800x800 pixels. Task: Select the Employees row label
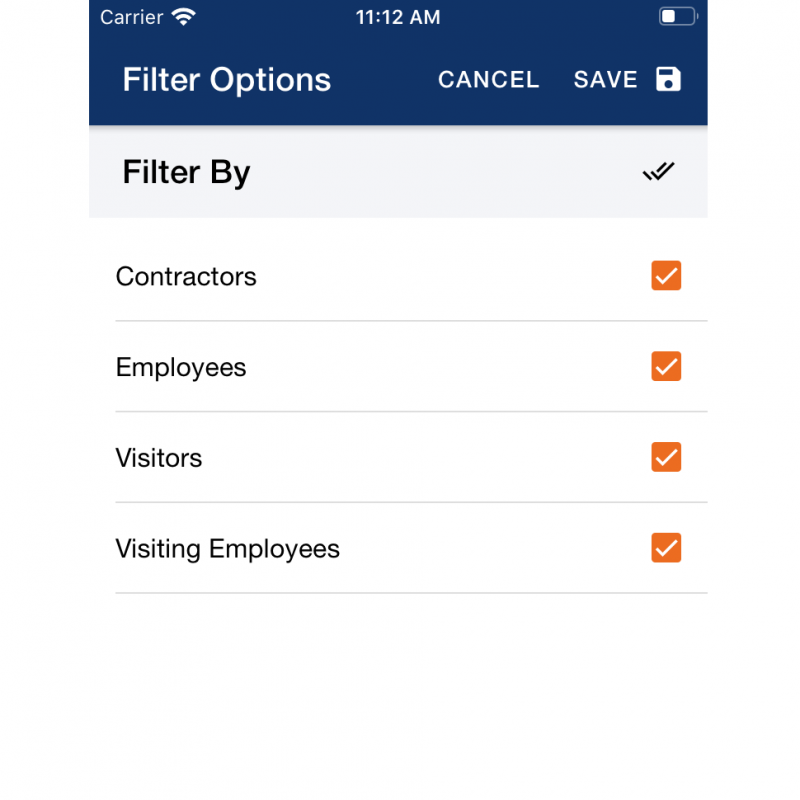pos(181,368)
